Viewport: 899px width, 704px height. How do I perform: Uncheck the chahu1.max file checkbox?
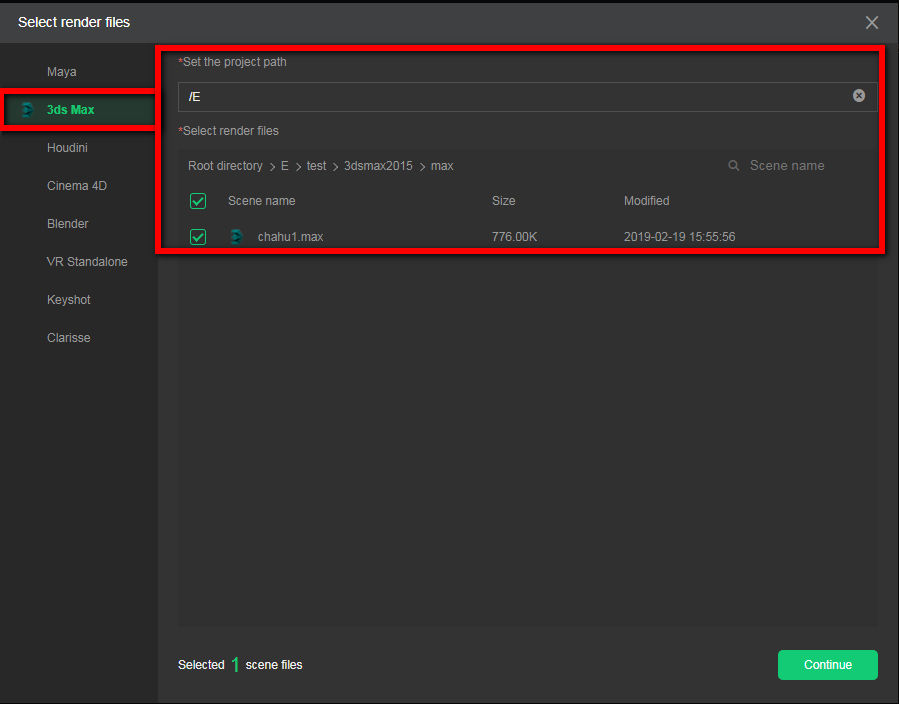click(x=198, y=237)
